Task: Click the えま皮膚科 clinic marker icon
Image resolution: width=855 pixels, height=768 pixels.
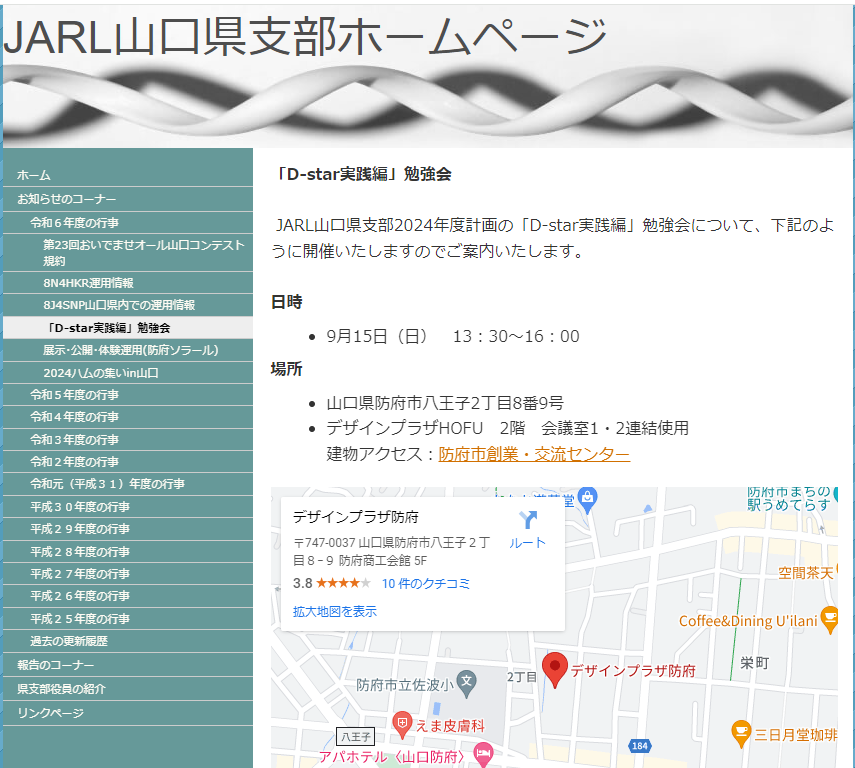Action: click(402, 724)
